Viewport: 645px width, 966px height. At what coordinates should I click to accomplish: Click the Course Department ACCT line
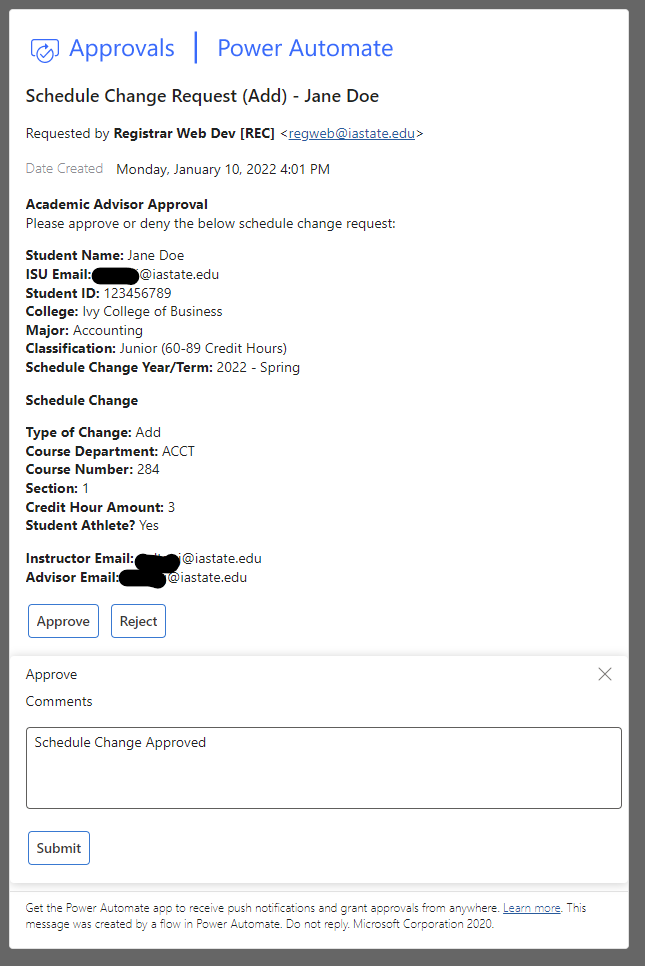pyautogui.click(x=110, y=452)
